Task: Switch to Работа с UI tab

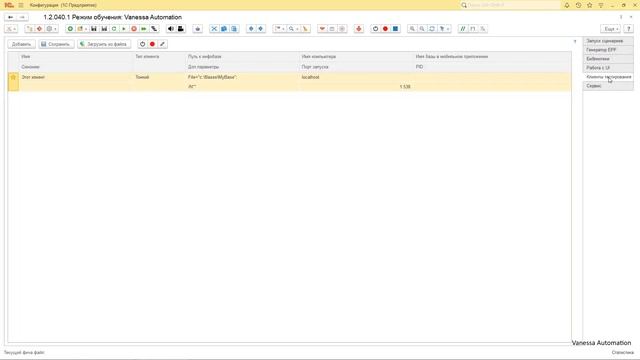Action: [608, 68]
